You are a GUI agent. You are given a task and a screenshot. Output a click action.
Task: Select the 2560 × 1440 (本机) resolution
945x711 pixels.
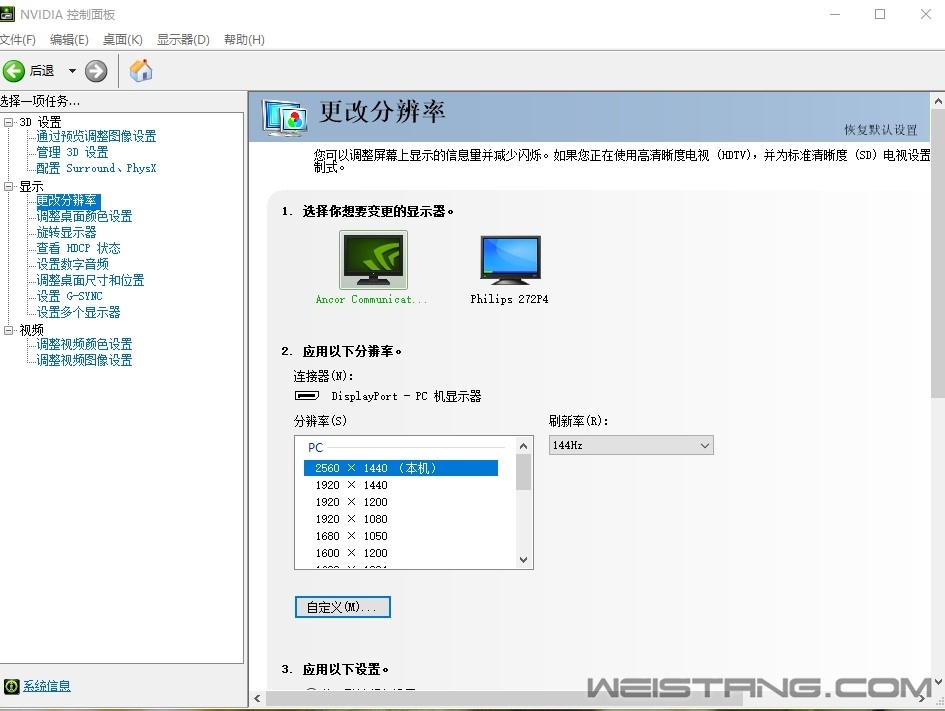pyautogui.click(x=401, y=468)
